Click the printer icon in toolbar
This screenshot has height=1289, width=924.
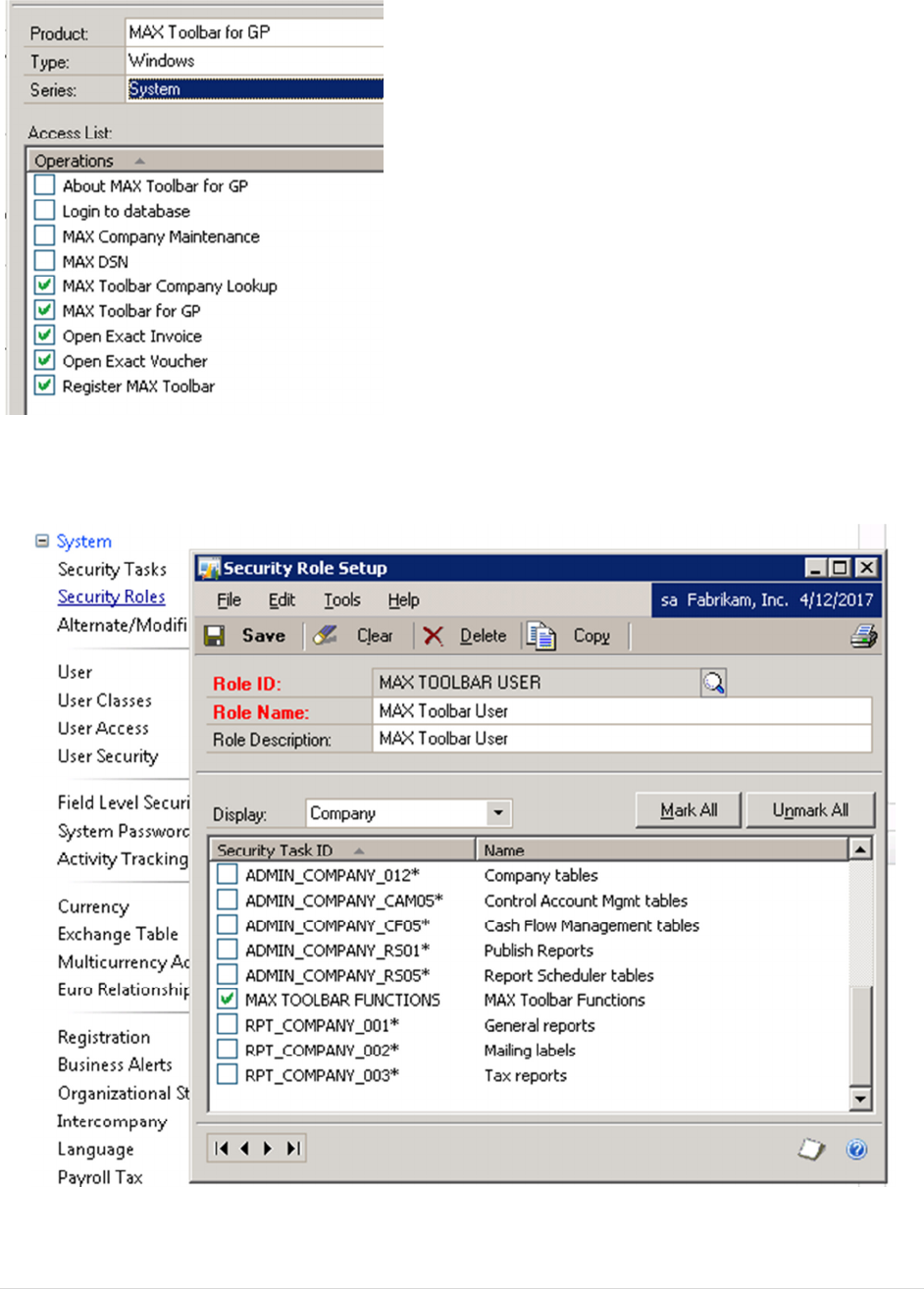click(863, 637)
